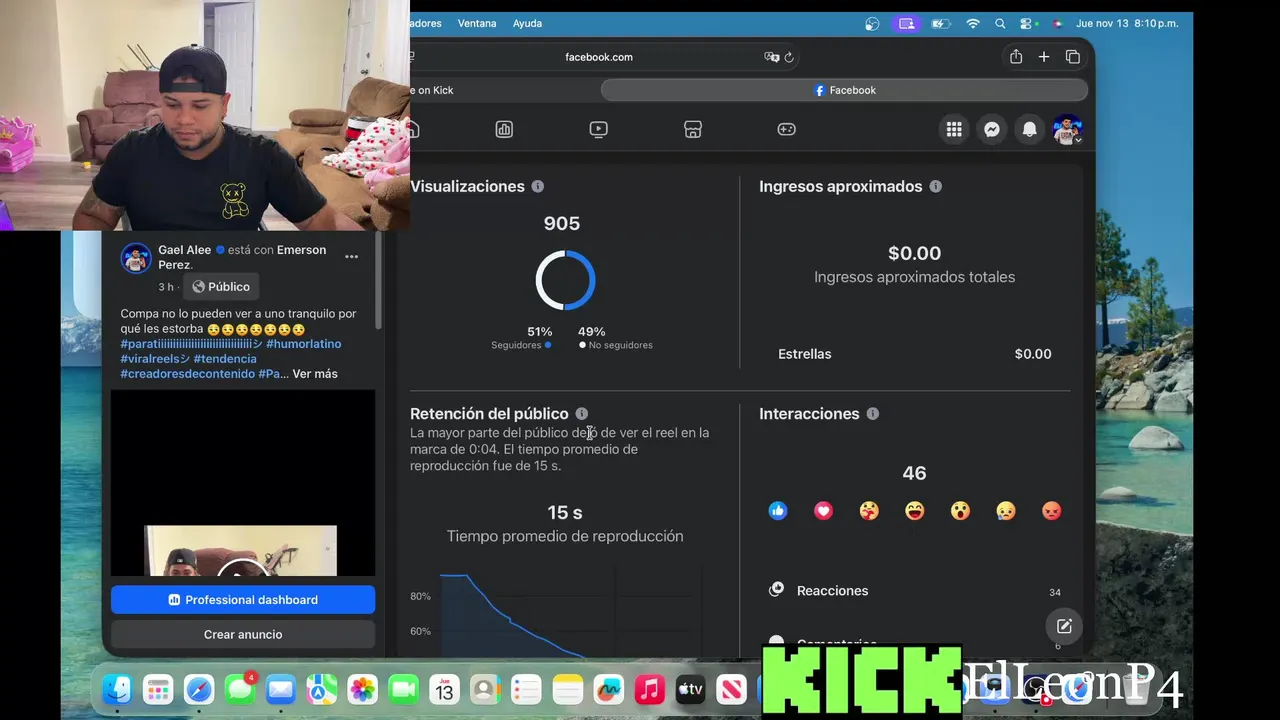The width and height of the screenshot is (1280, 720).
Task: Click the info icon beside Interacciones
Action: pos(873,413)
